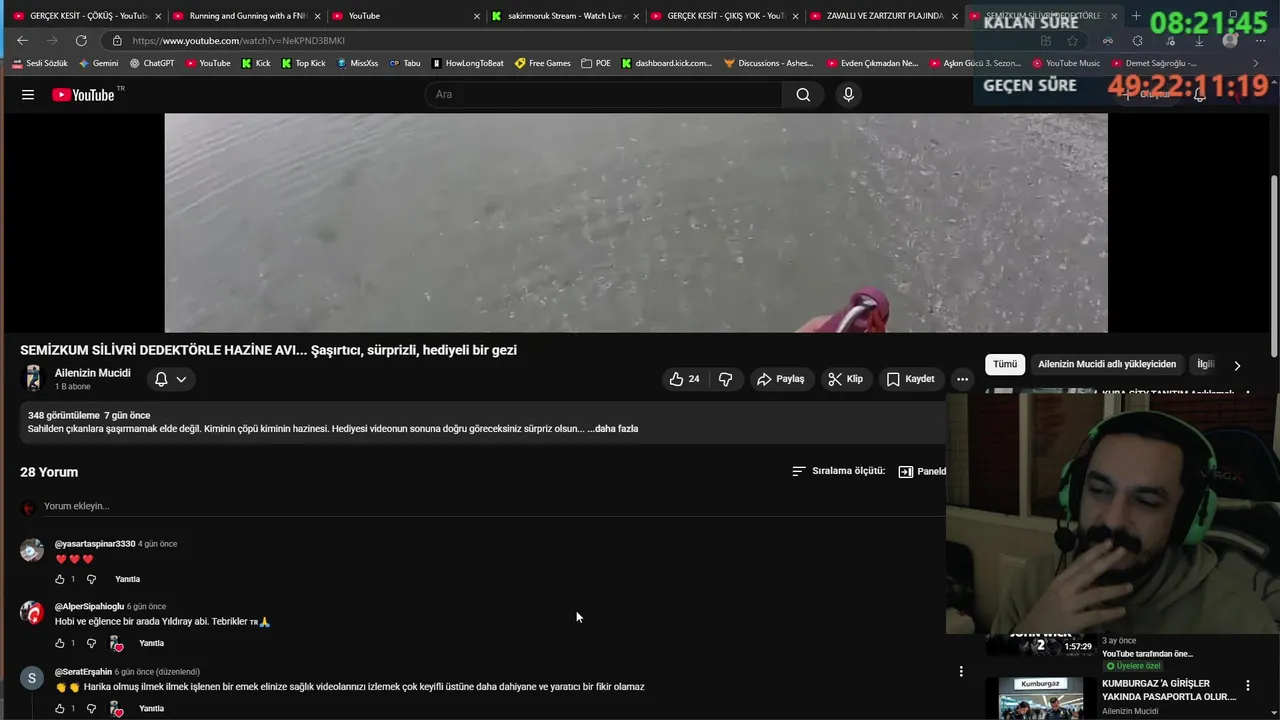Click the video player area

pyautogui.click(x=636, y=222)
